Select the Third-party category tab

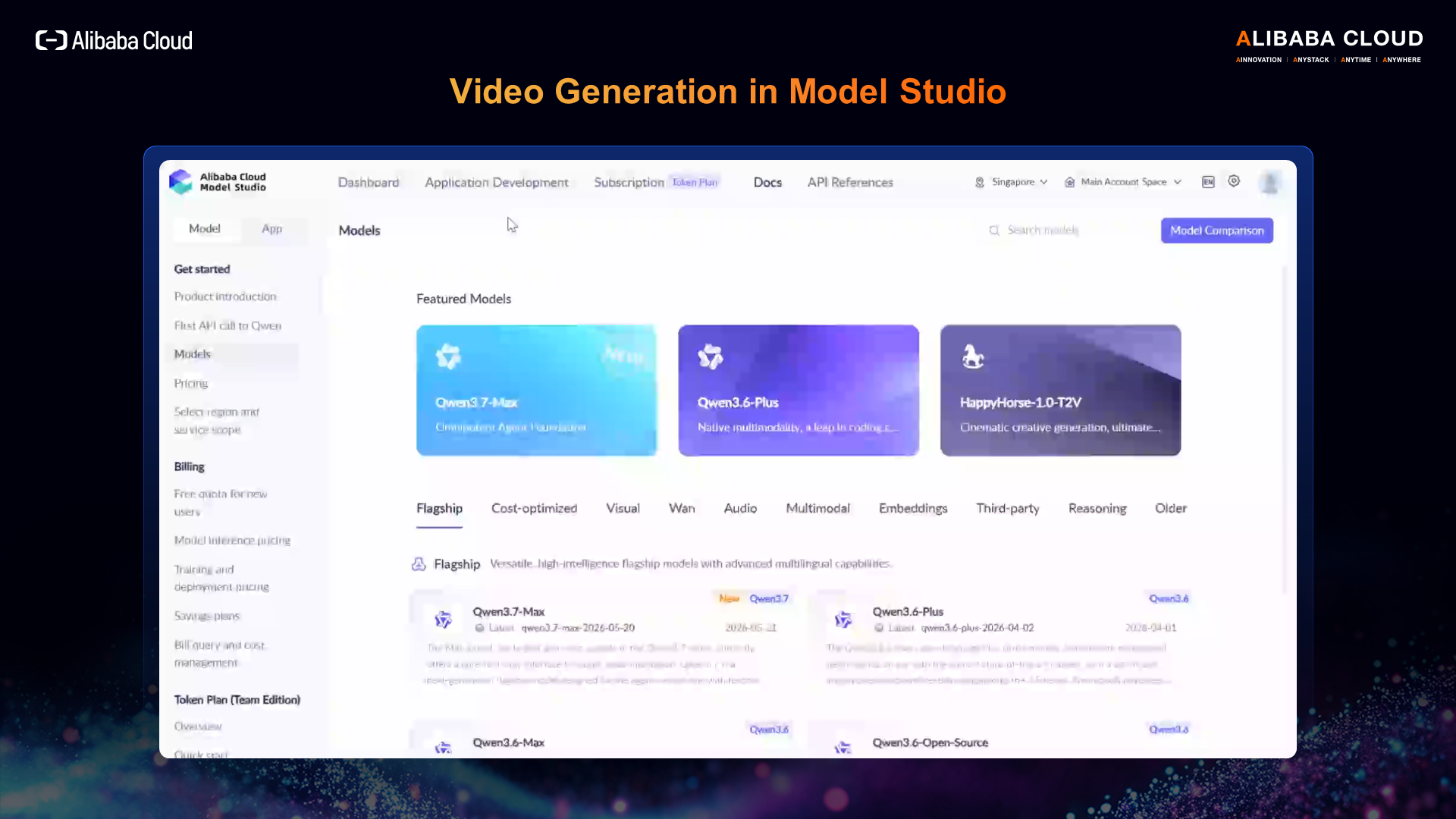[1008, 509]
